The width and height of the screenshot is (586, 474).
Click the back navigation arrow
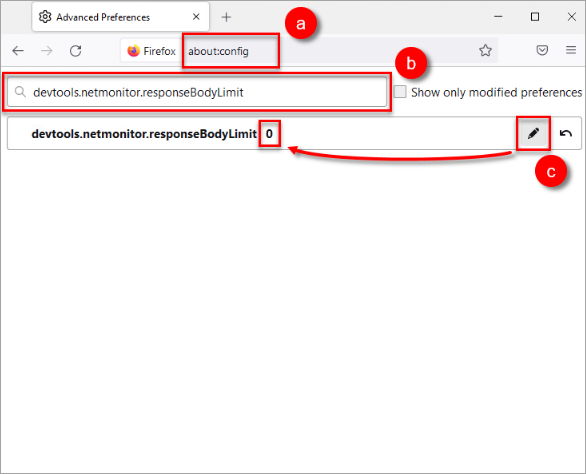coord(18,50)
